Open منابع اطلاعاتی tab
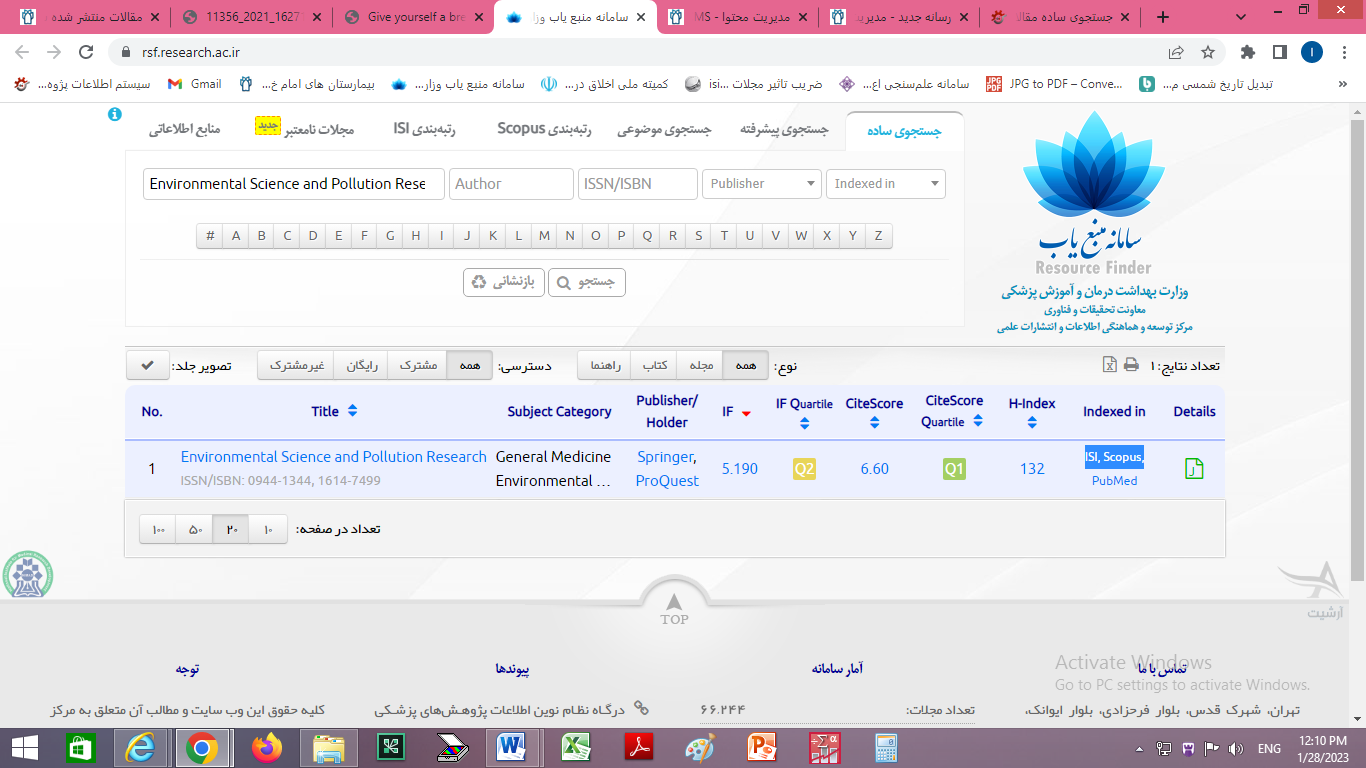 pyautogui.click(x=187, y=130)
